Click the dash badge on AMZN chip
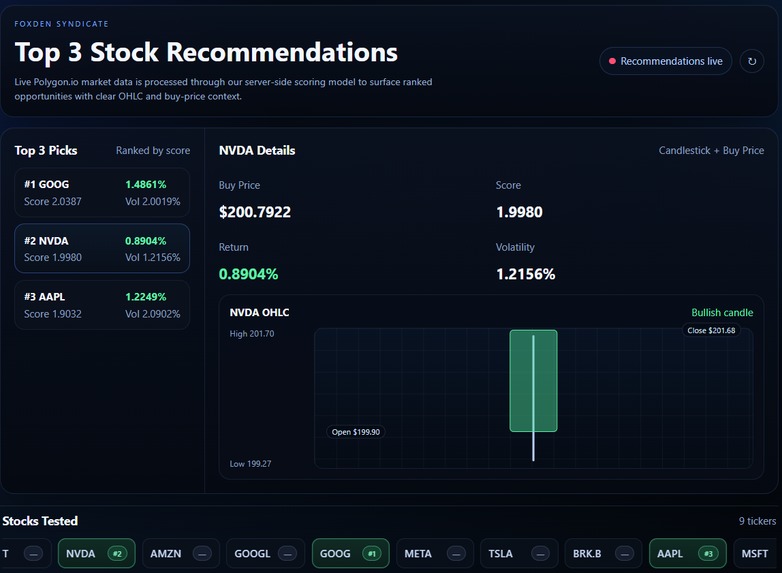782x573 pixels. 202,554
